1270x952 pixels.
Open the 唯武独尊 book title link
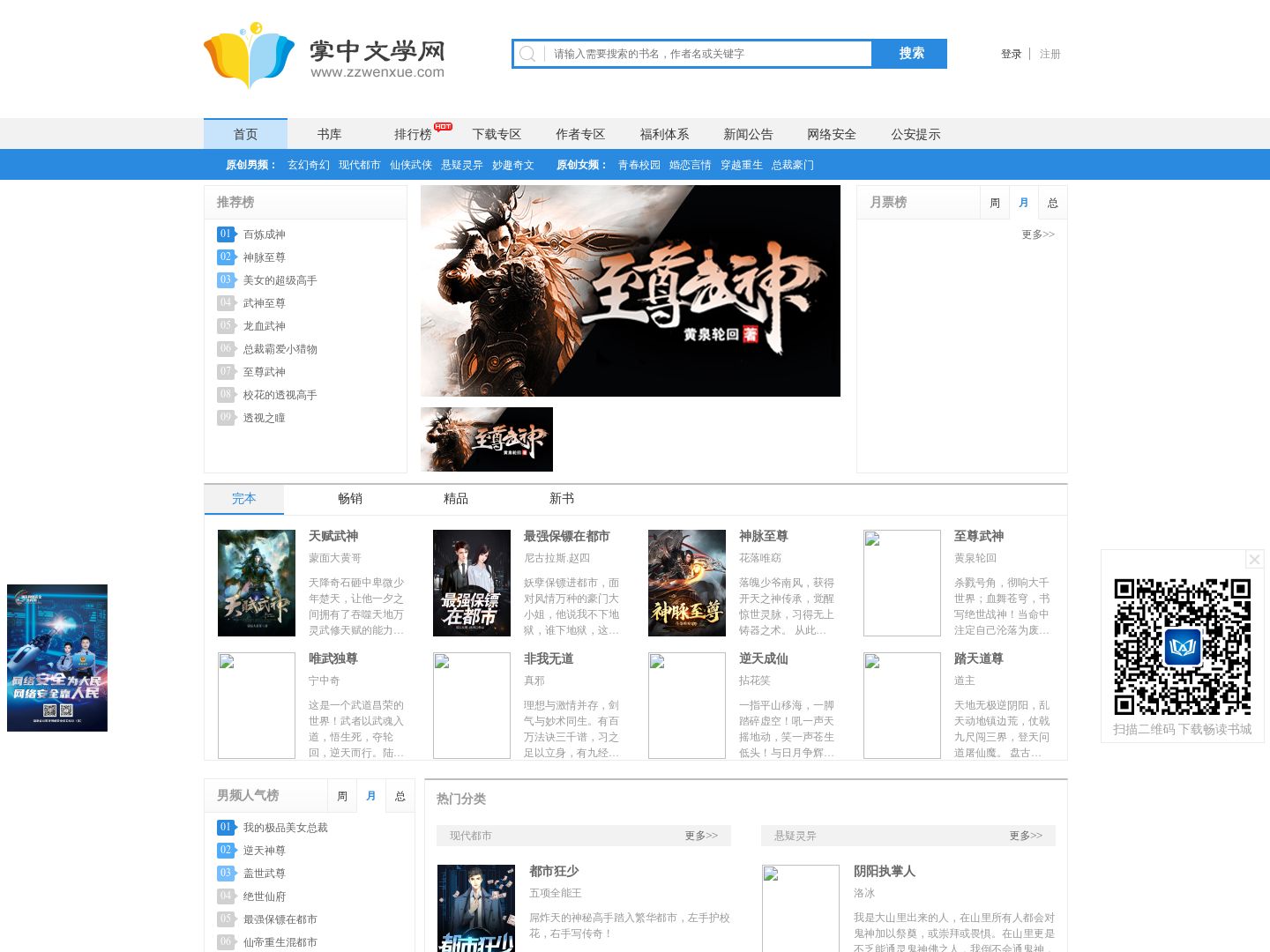tap(333, 658)
